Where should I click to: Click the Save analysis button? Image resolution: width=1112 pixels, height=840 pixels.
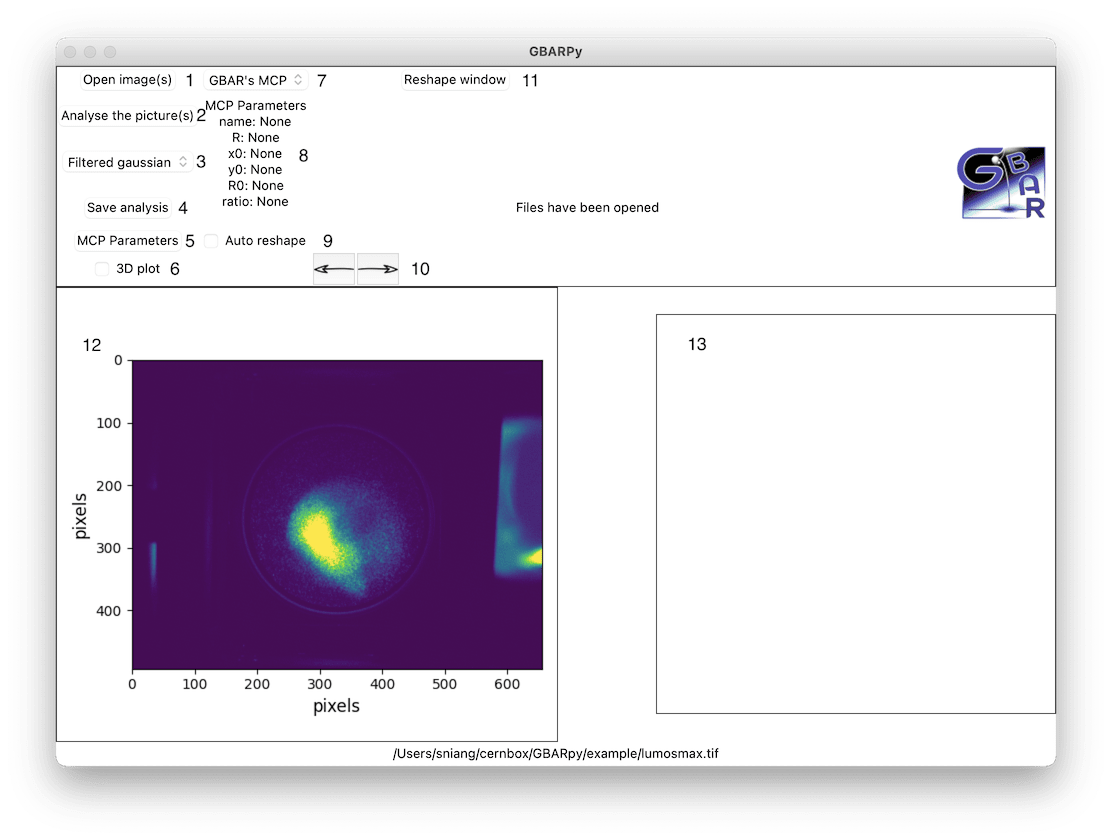pyautogui.click(x=128, y=208)
